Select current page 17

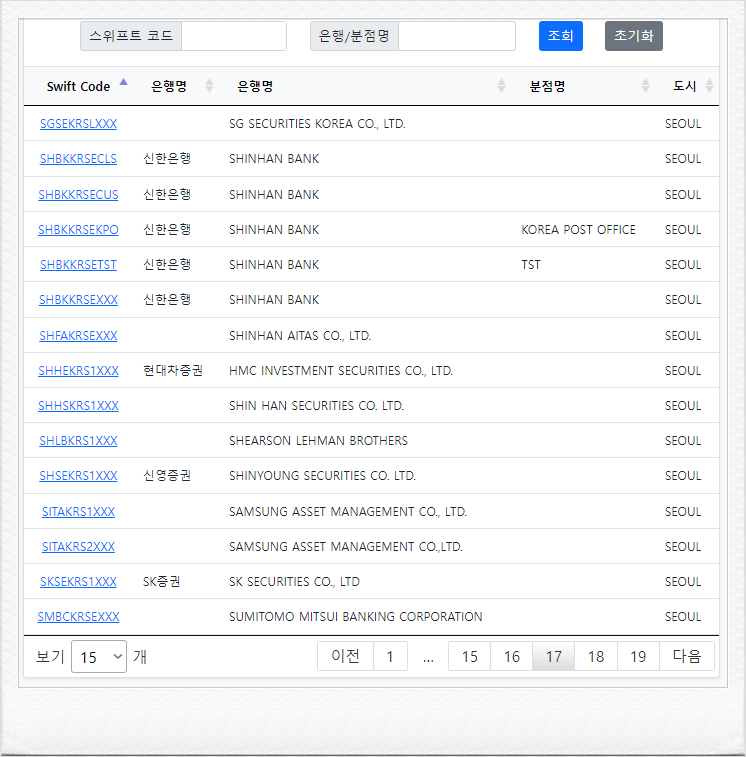[553, 656]
